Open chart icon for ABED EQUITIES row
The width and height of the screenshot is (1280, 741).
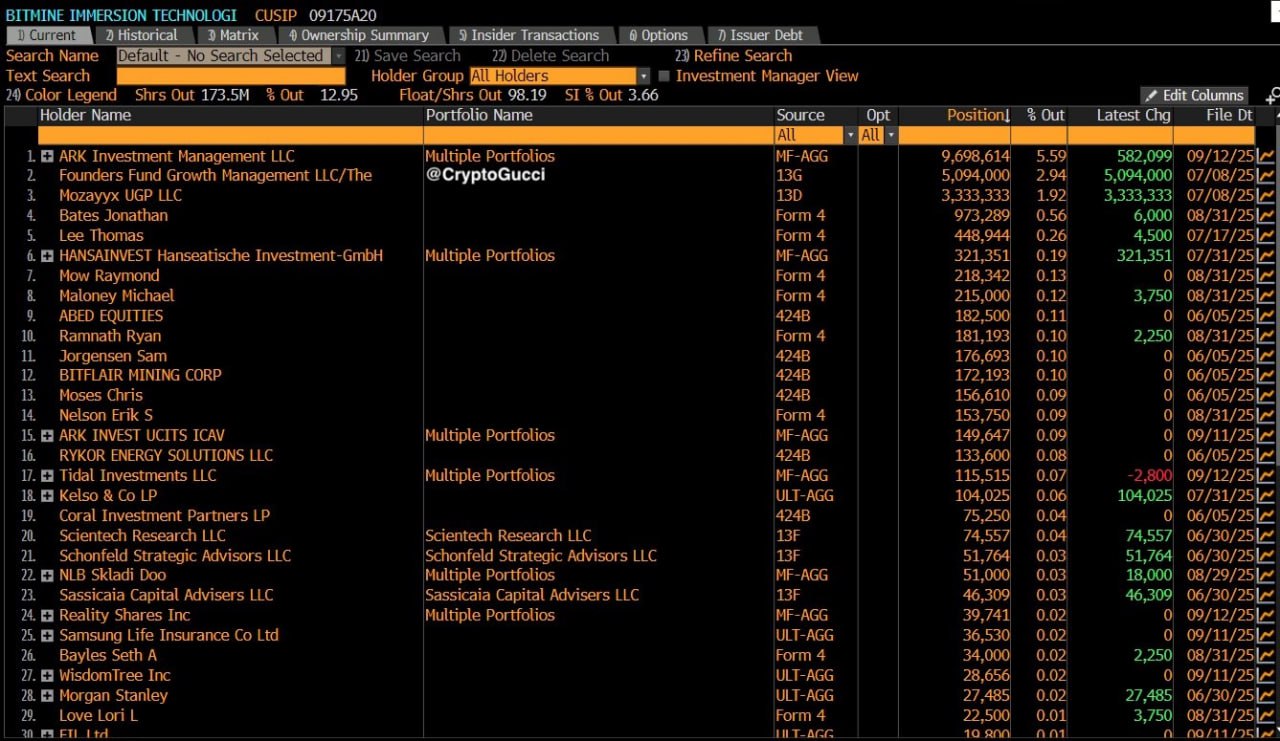click(x=1266, y=316)
